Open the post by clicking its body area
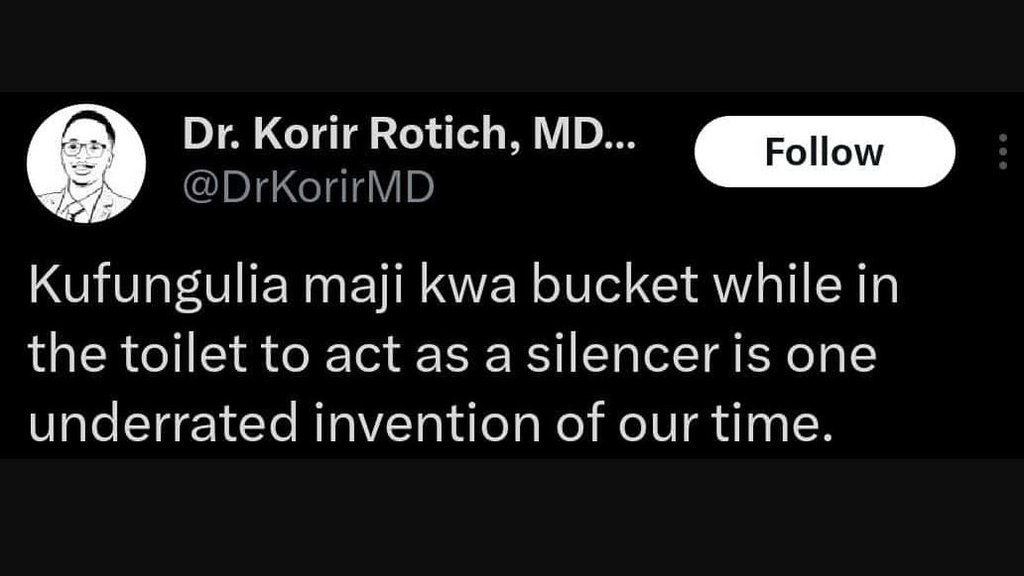Image resolution: width=1024 pixels, height=576 pixels. pos(450,350)
